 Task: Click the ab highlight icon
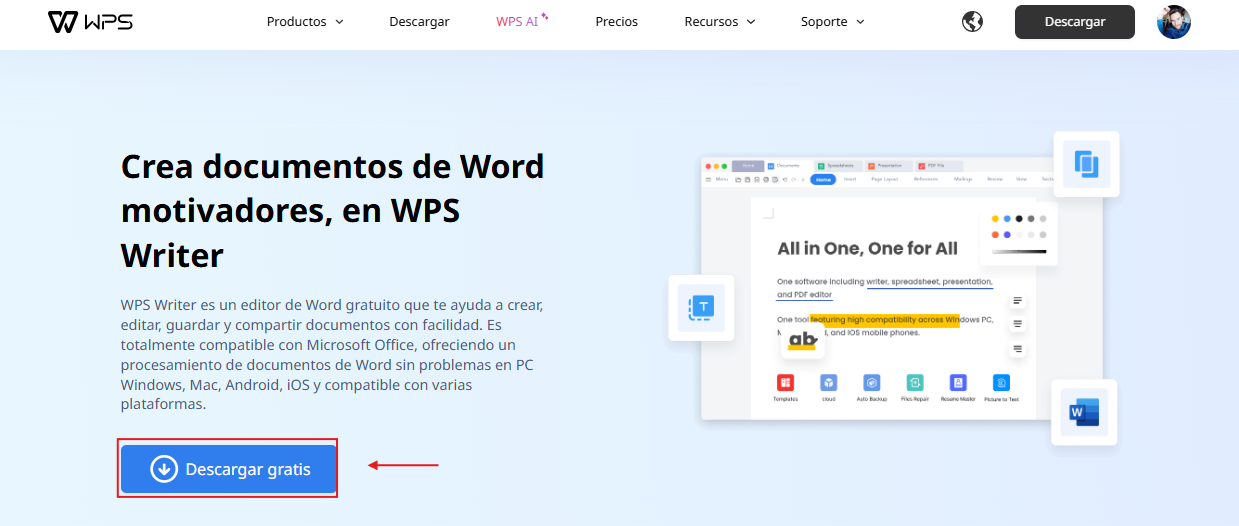click(802, 341)
